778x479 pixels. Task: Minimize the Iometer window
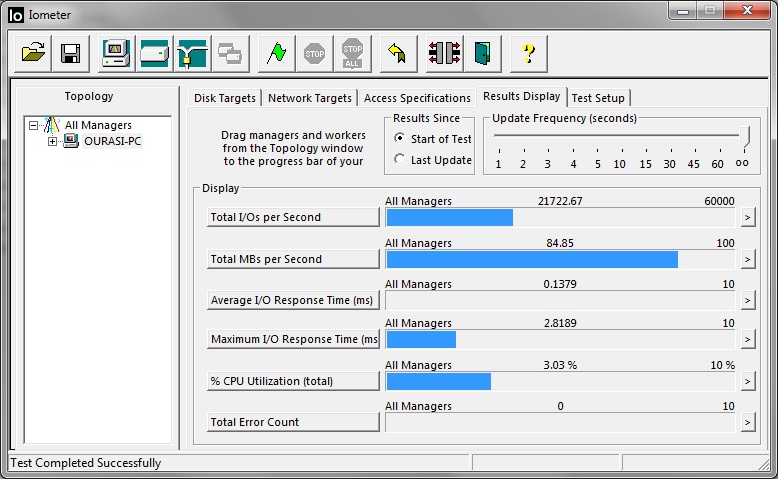[x=683, y=11]
